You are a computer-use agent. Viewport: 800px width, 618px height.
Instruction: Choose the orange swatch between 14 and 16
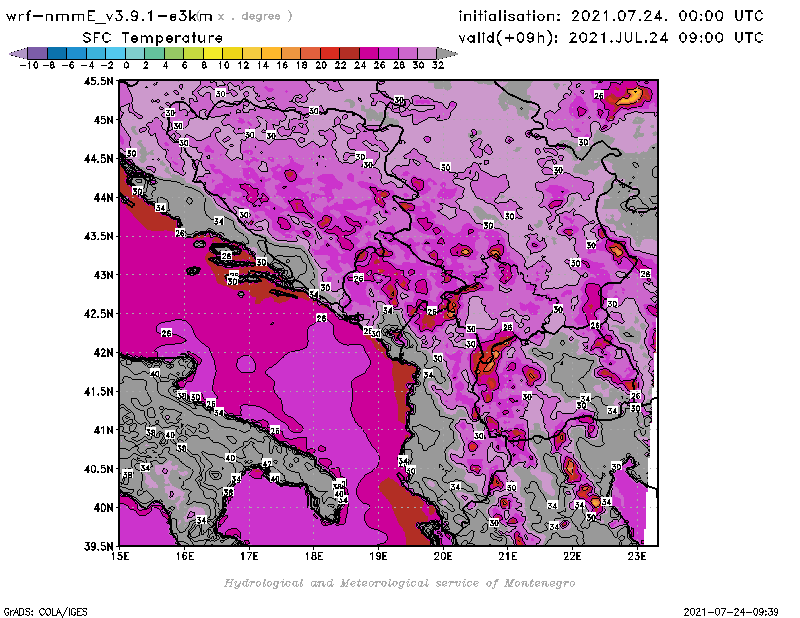272,52
